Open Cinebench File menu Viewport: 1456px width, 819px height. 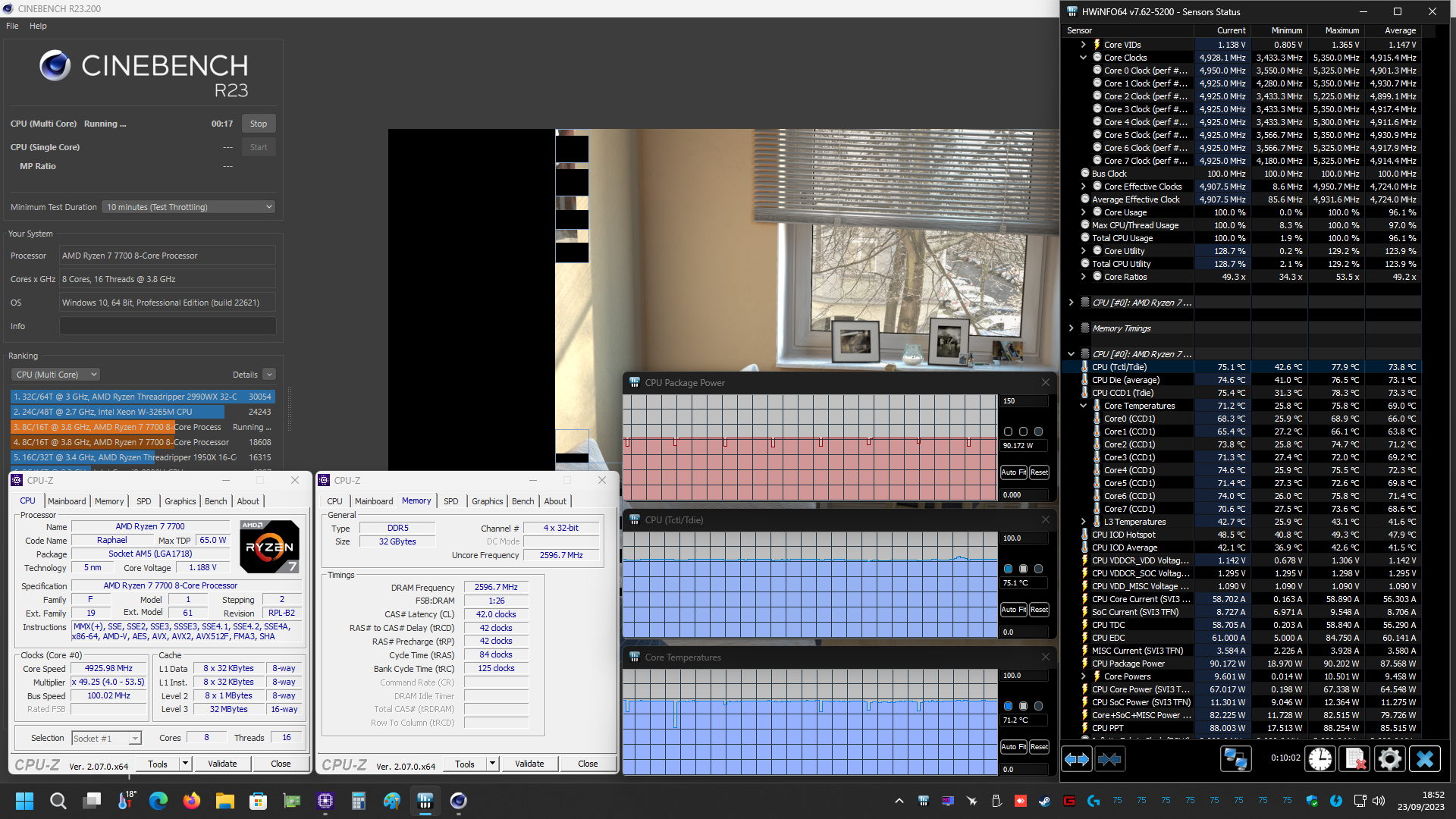coord(12,26)
